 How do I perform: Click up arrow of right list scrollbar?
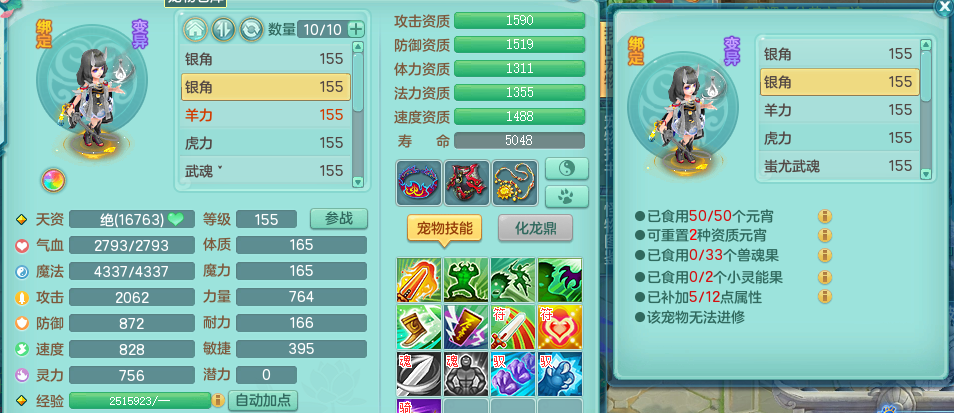(925, 44)
